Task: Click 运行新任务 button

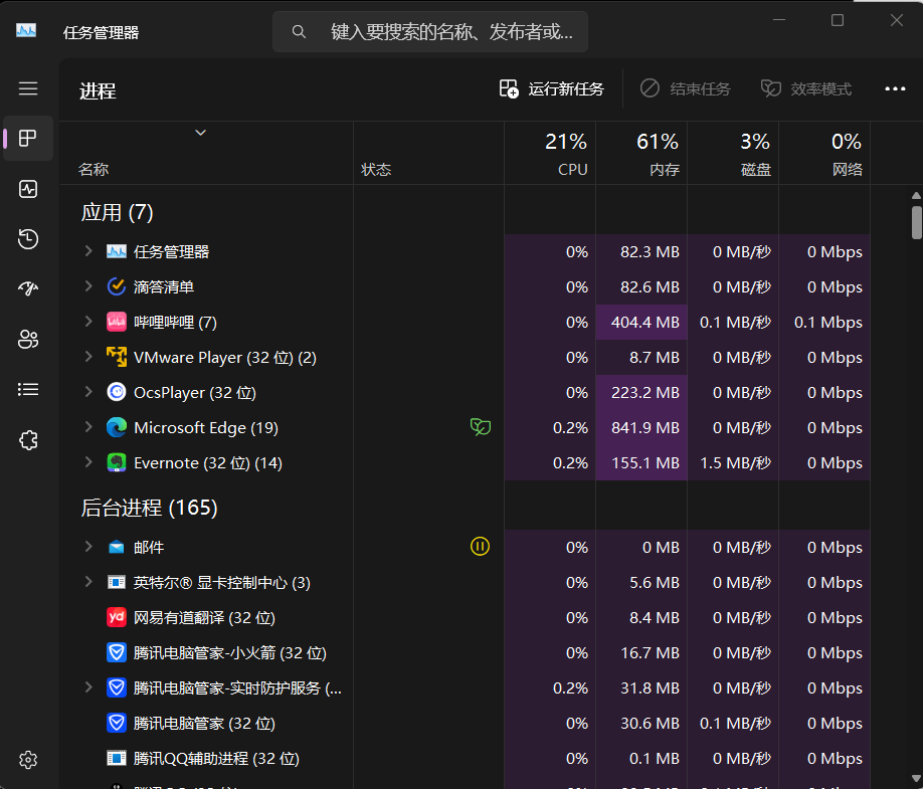Action: [552, 89]
